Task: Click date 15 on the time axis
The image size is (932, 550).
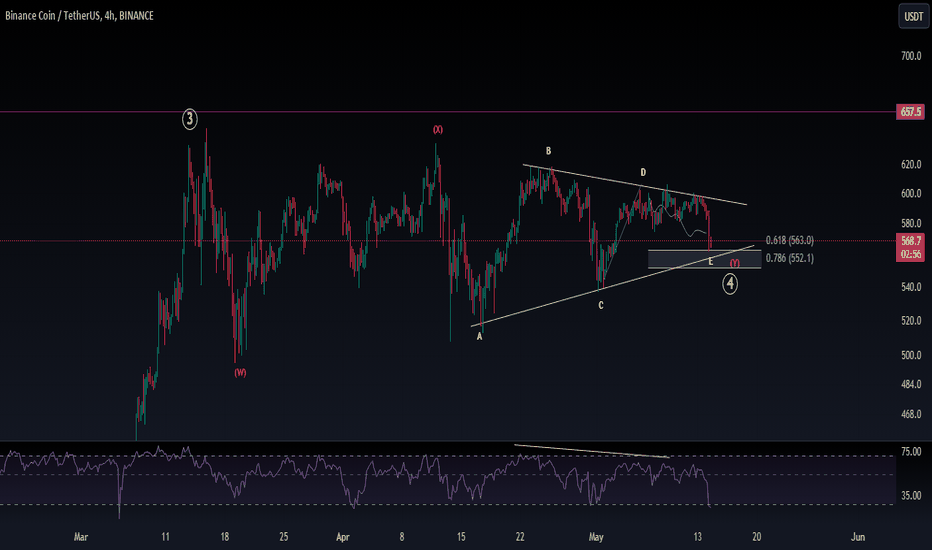Action: (461, 537)
